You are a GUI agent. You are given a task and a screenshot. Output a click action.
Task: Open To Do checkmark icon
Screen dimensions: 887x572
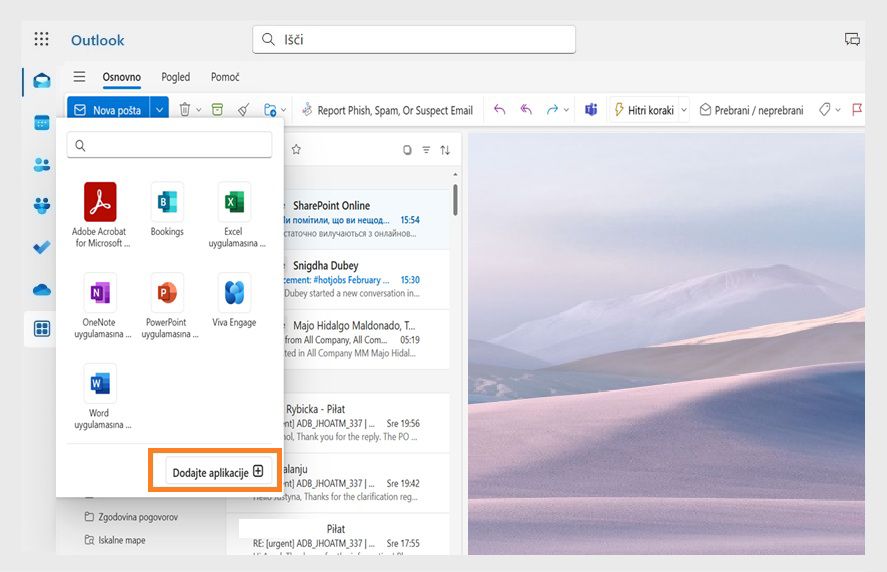coord(42,247)
